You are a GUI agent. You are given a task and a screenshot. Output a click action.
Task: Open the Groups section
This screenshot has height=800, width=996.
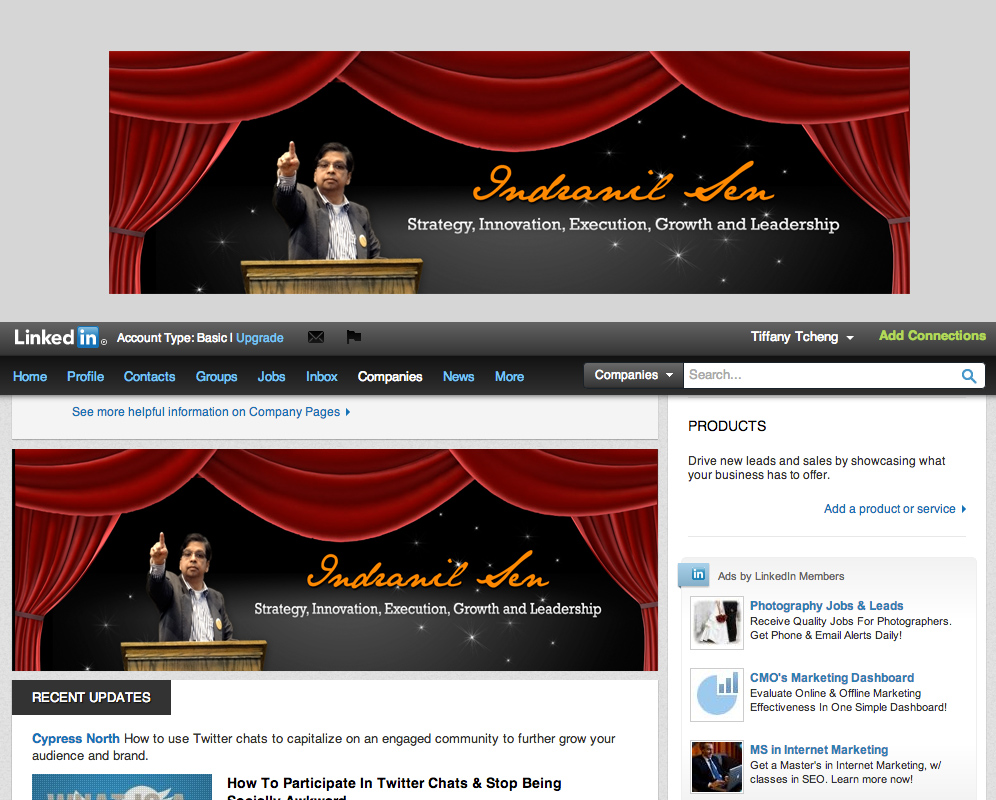click(x=216, y=376)
